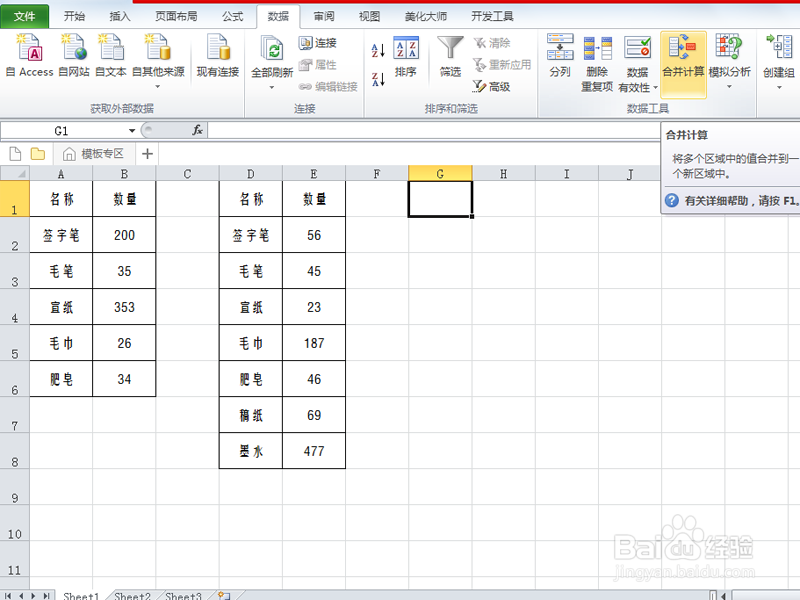Select cell with value 353
This screenshot has height=600, width=800.
124,307
